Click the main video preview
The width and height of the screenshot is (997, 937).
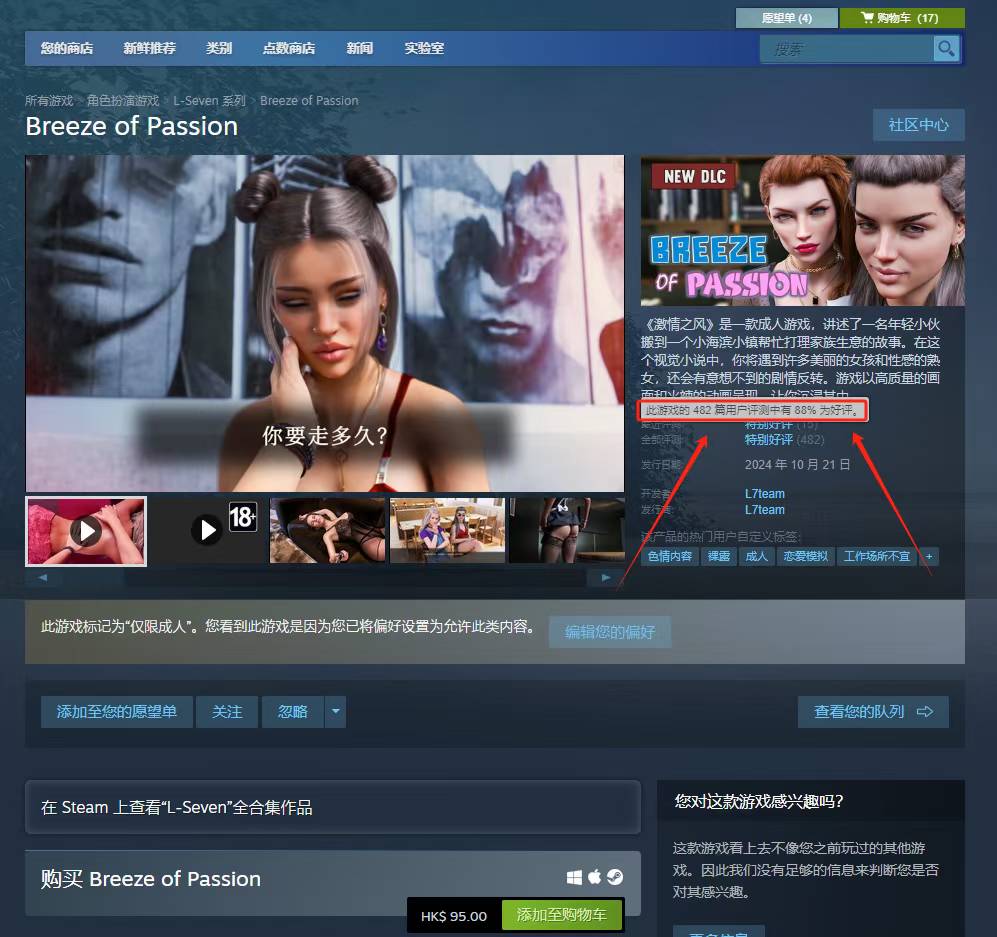click(x=324, y=323)
